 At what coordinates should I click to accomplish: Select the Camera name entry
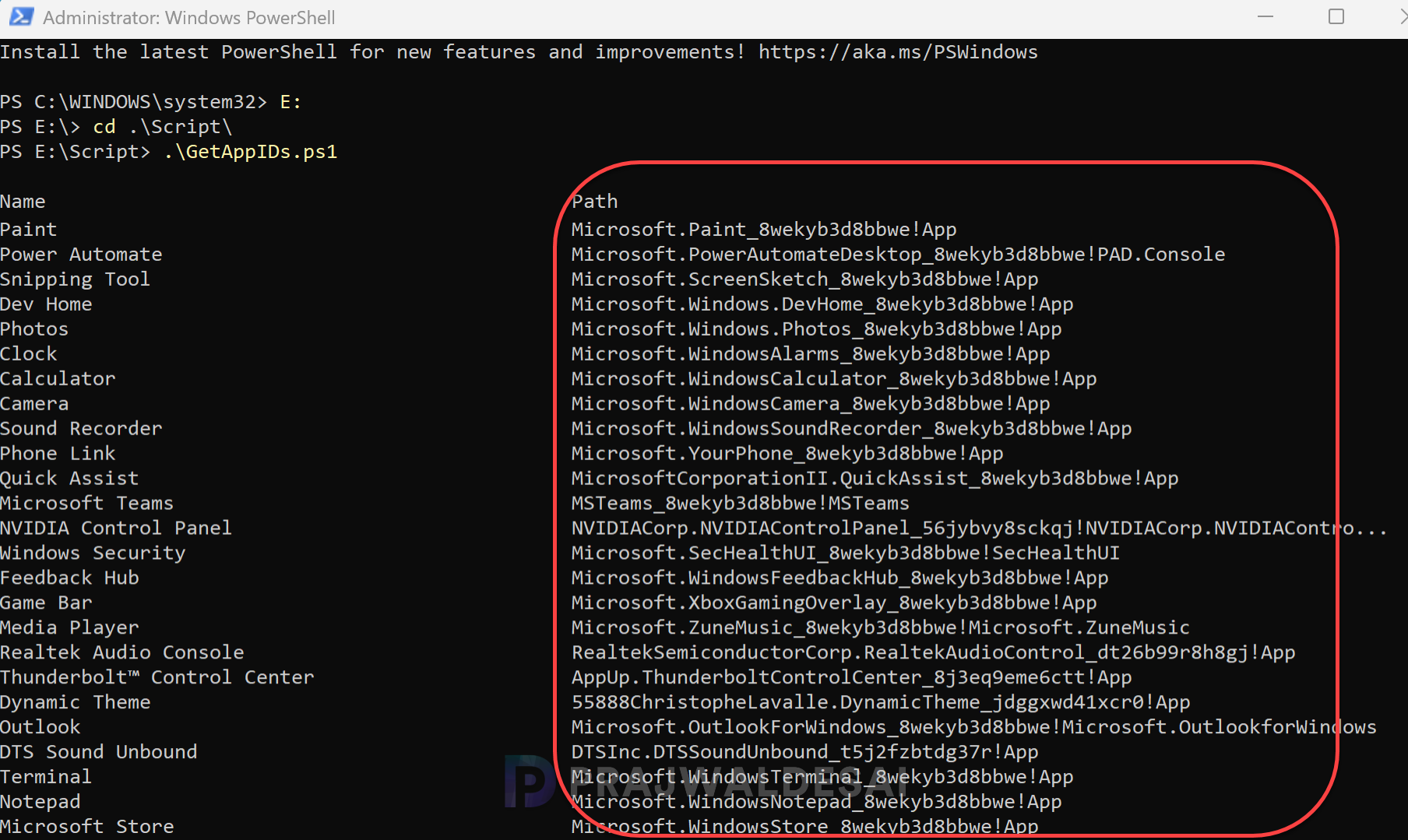click(34, 404)
